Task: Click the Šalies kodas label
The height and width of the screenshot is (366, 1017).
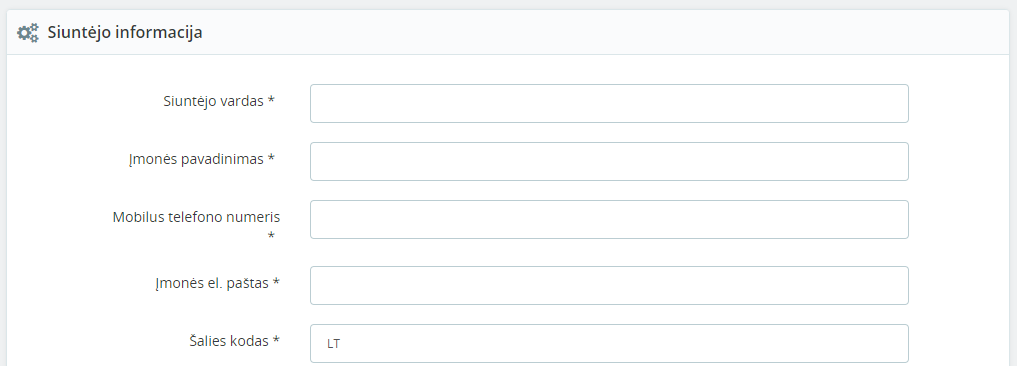Action: [x=229, y=341]
